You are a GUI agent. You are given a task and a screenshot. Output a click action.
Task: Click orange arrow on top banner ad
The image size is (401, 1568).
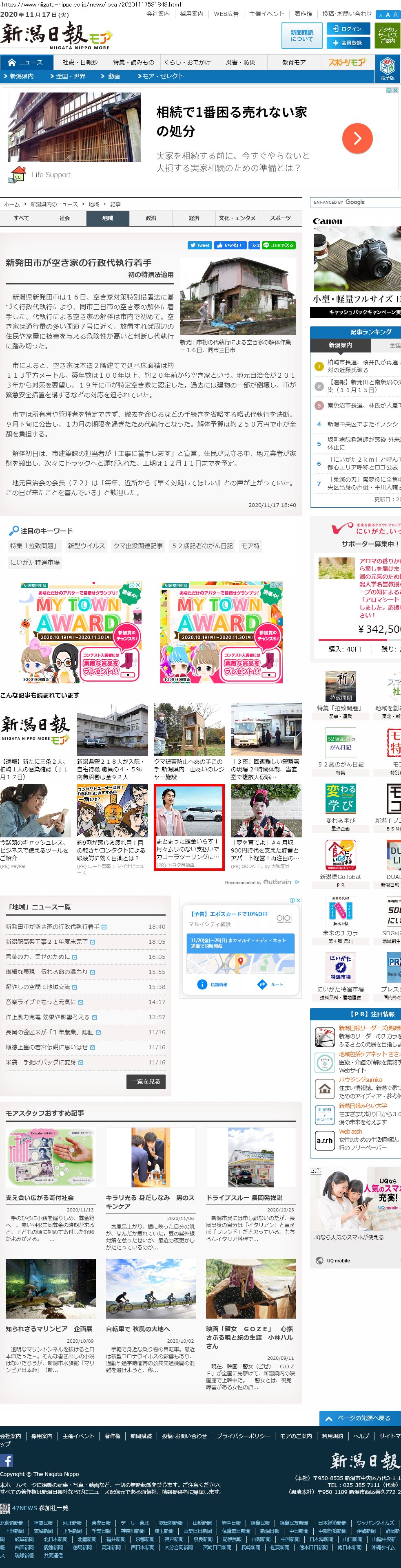pos(357,138)
